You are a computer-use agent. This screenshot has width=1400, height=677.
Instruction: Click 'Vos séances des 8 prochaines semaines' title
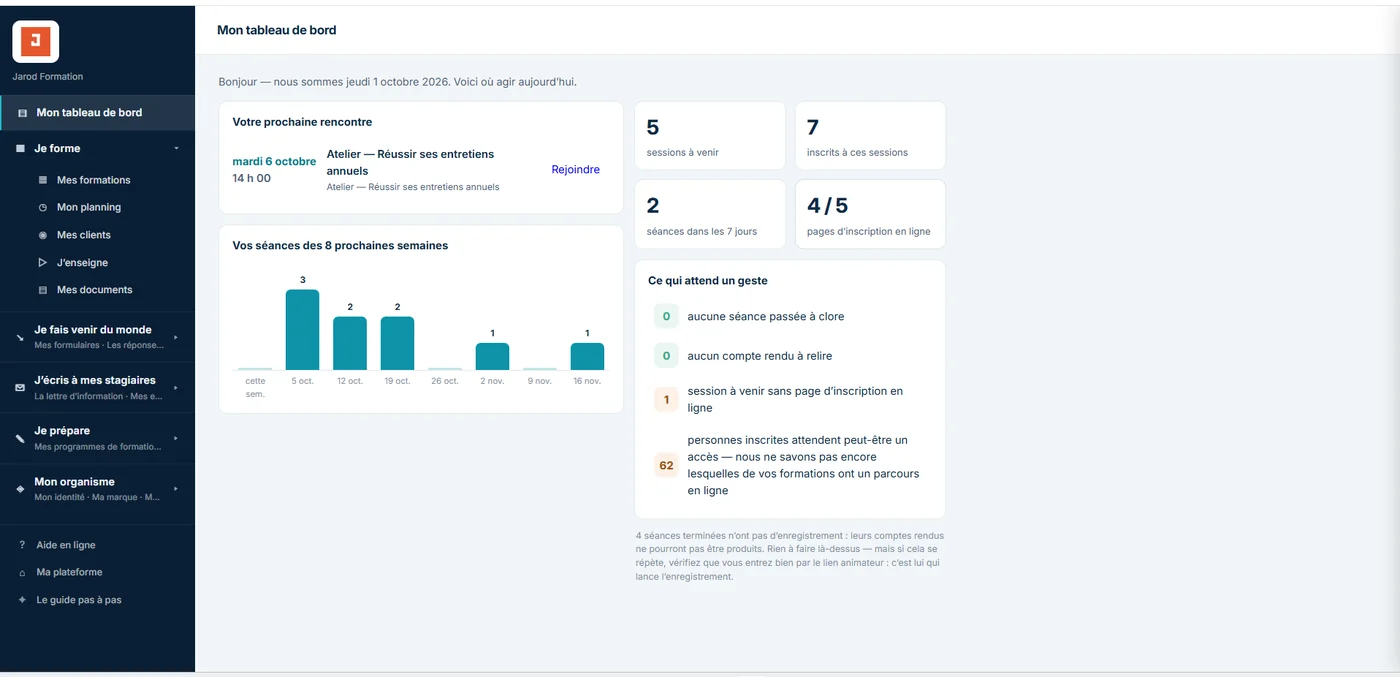coord(340,246)
